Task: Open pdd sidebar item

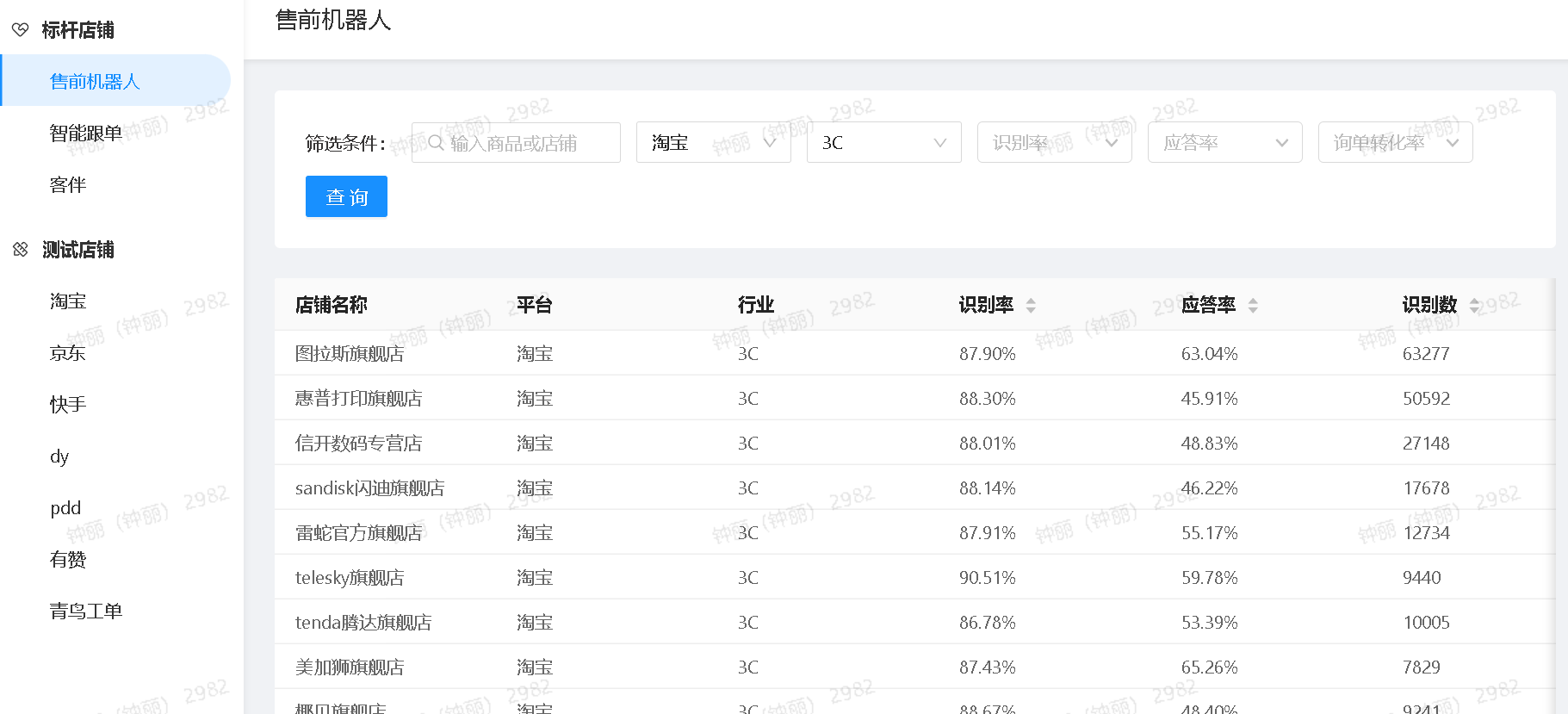Action: [65, 508]
